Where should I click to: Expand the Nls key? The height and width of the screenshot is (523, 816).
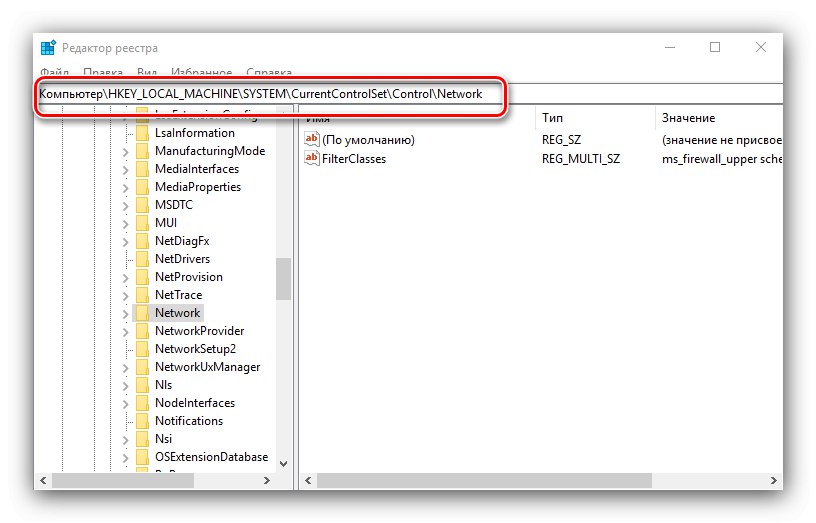pos(125,386)
